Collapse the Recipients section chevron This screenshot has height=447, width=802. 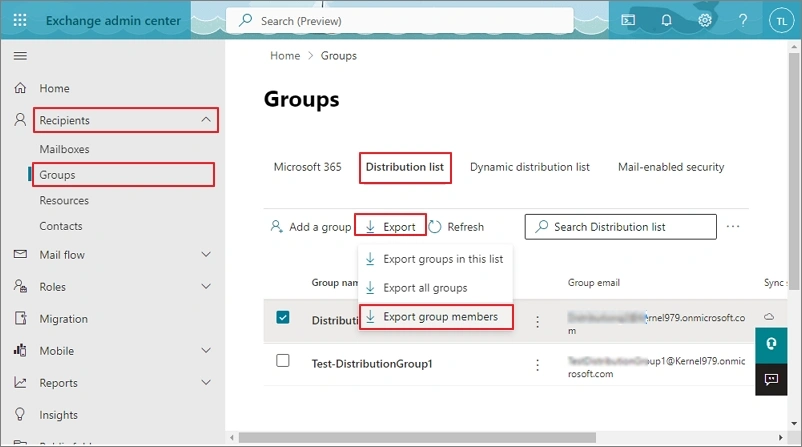coord(206,120)
